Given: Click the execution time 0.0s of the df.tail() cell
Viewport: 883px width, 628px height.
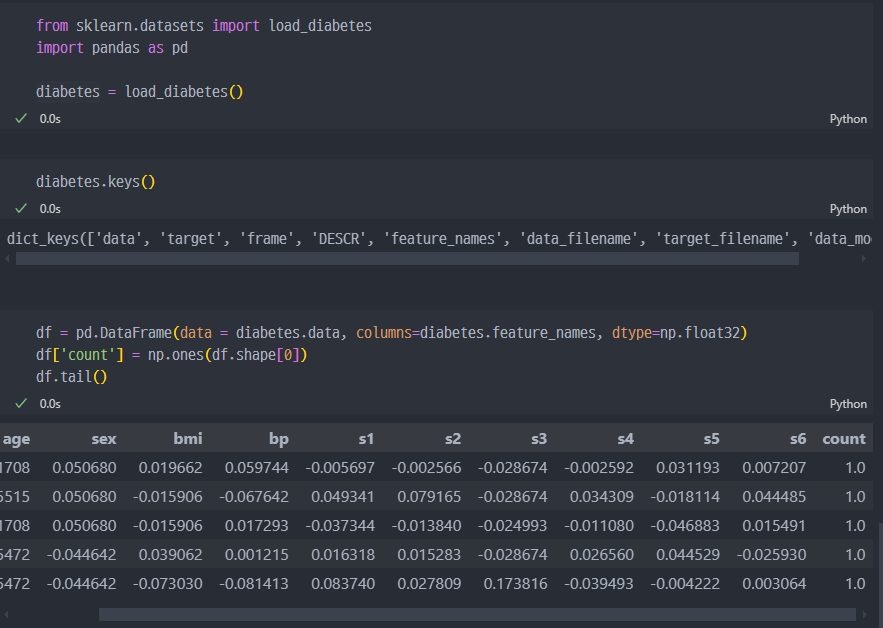Looking at the screenshot, I should [x=50, y=404].
